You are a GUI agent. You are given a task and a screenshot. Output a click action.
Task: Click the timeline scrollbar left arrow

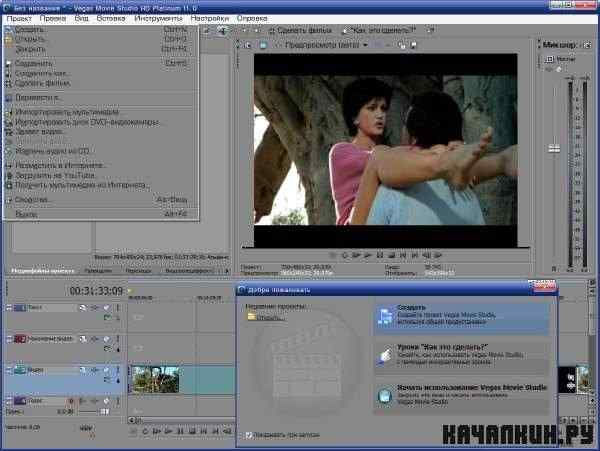pyautogui.click(x=132, y=420)
